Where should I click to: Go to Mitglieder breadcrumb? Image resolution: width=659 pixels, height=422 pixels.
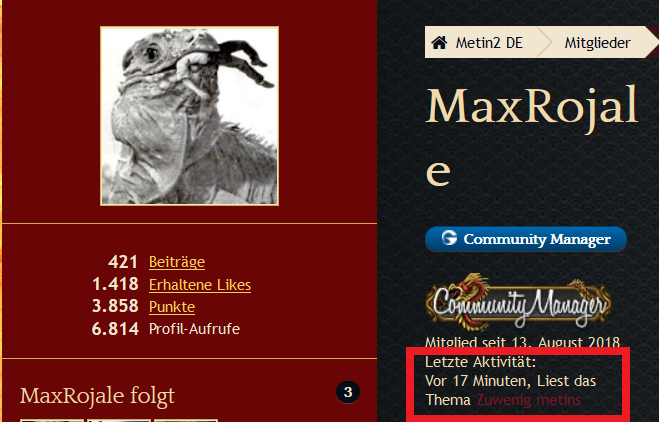(597, 43)
